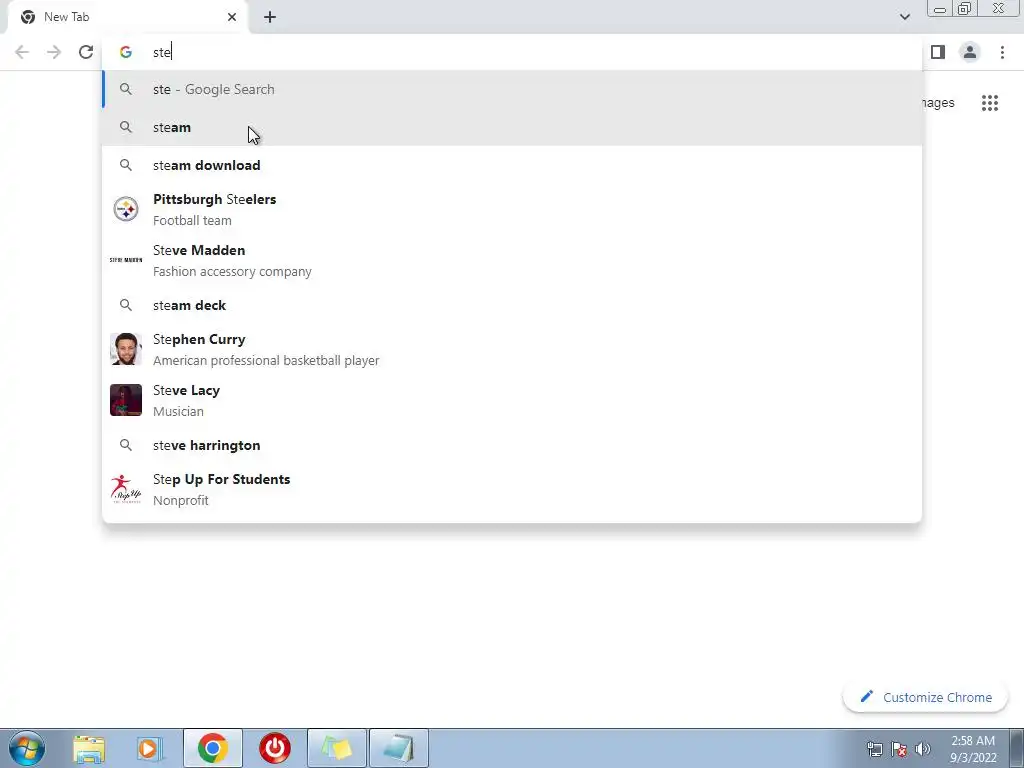This screenshot has width=1024, height=768.
Task: Click the taskbar clock and date
Action: (x=973, y=749)
